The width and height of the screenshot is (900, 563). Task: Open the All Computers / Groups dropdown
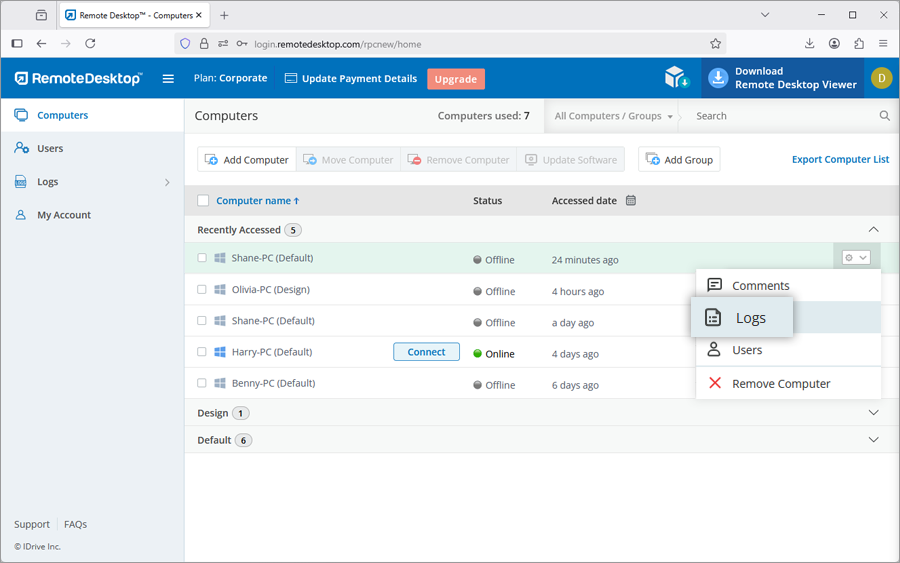coord(613,116)
